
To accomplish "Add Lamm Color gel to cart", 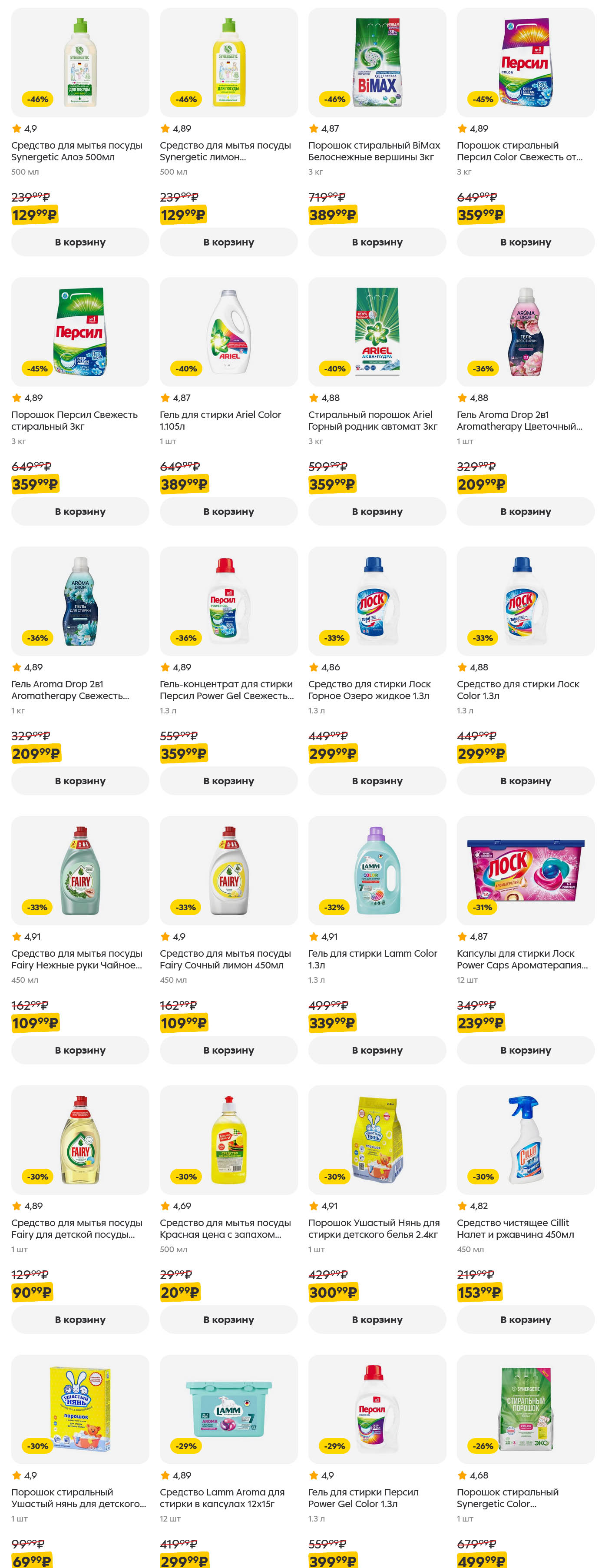I will coord(377,1050).
